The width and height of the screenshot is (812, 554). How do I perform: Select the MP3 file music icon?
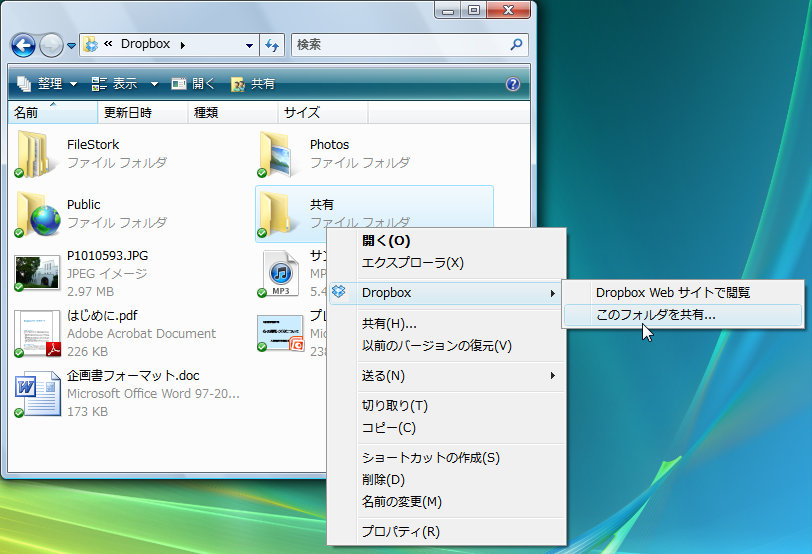(280, 273)
